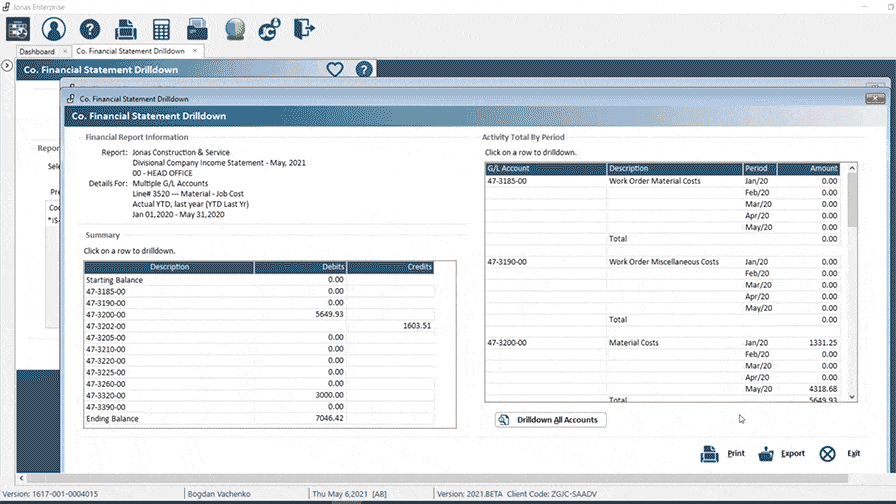896x504 pixels.
Task: Click Drilldown All Accounts button
Action: pyautogui.click(x=550, y=419)
